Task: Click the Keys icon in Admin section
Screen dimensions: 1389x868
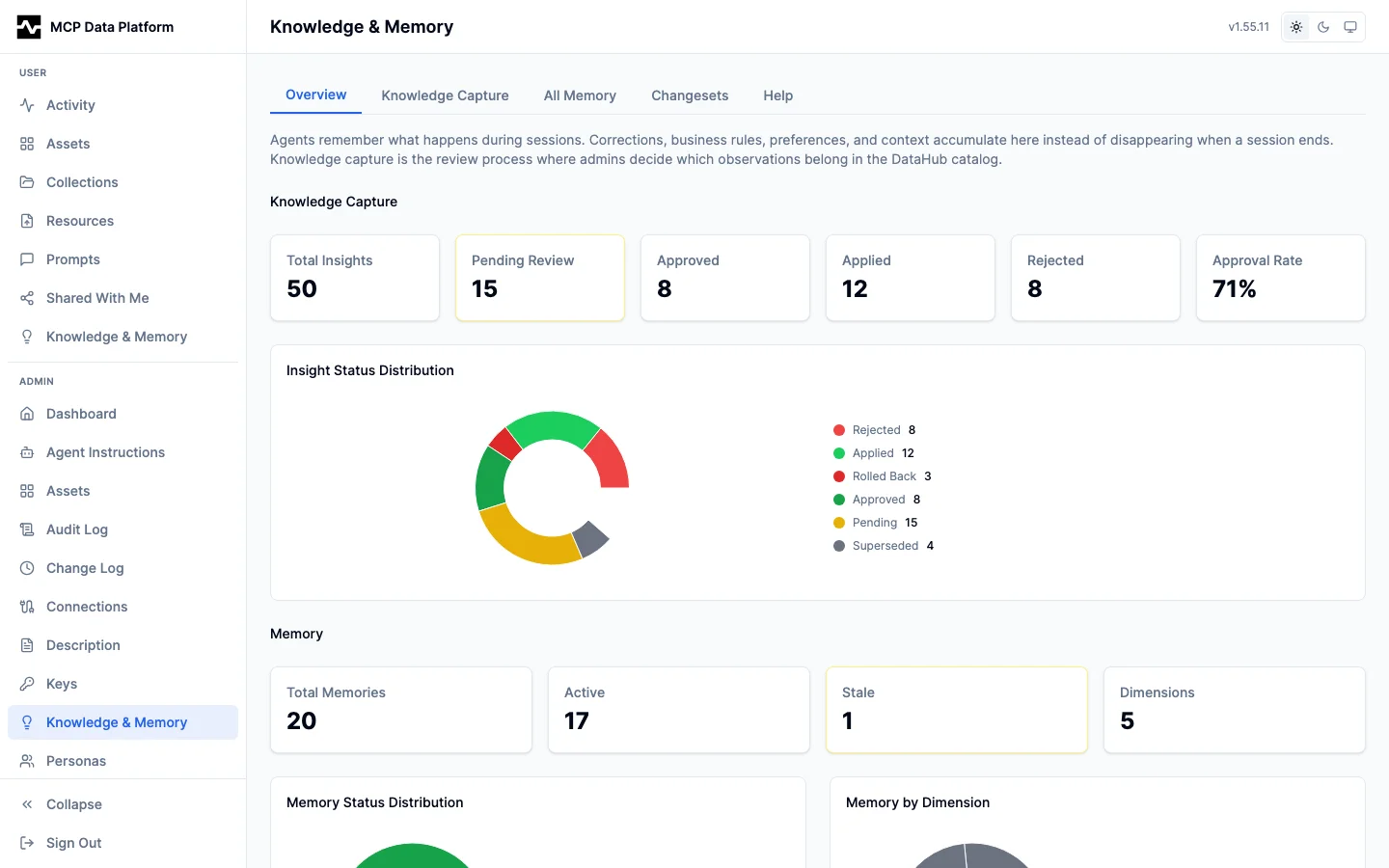Action: coord(27,684)
